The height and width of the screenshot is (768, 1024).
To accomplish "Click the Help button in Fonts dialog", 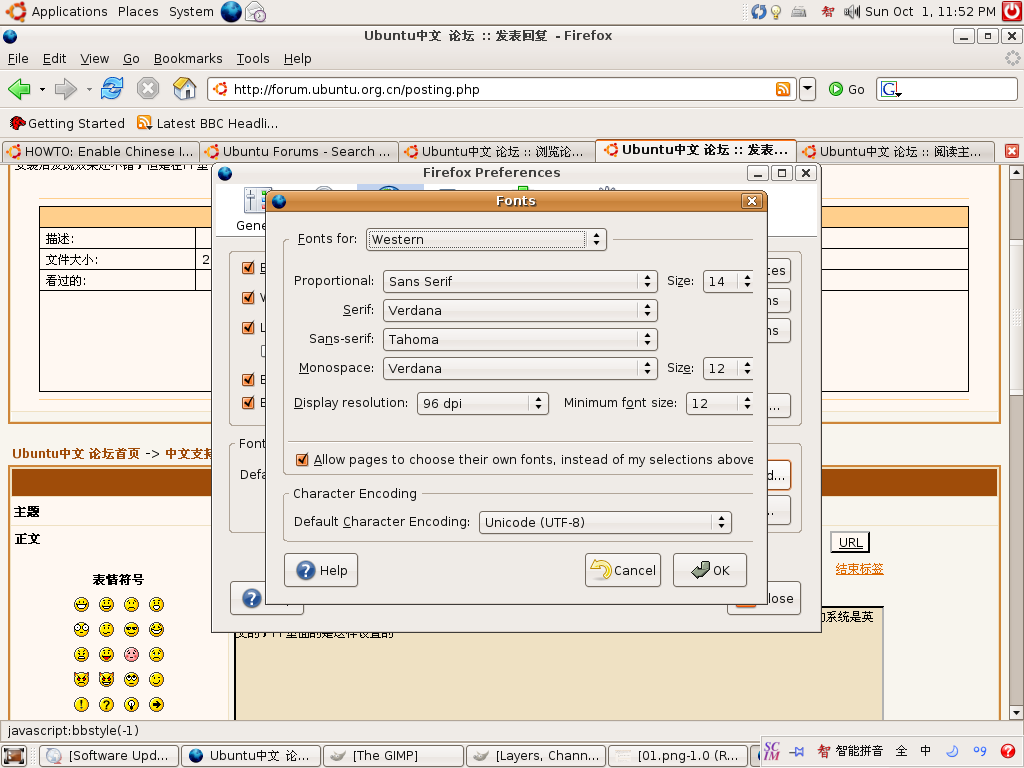I will pos(321,570).
